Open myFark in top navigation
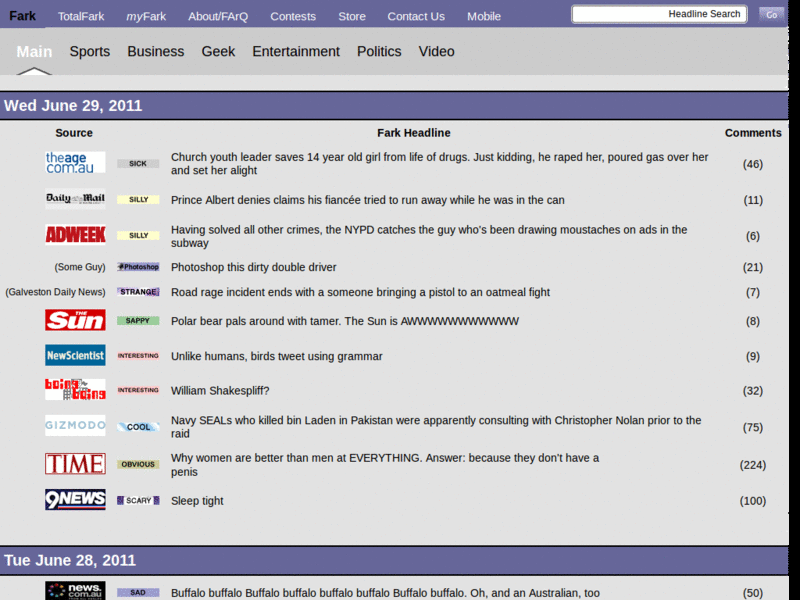 (x=146, y=16)
